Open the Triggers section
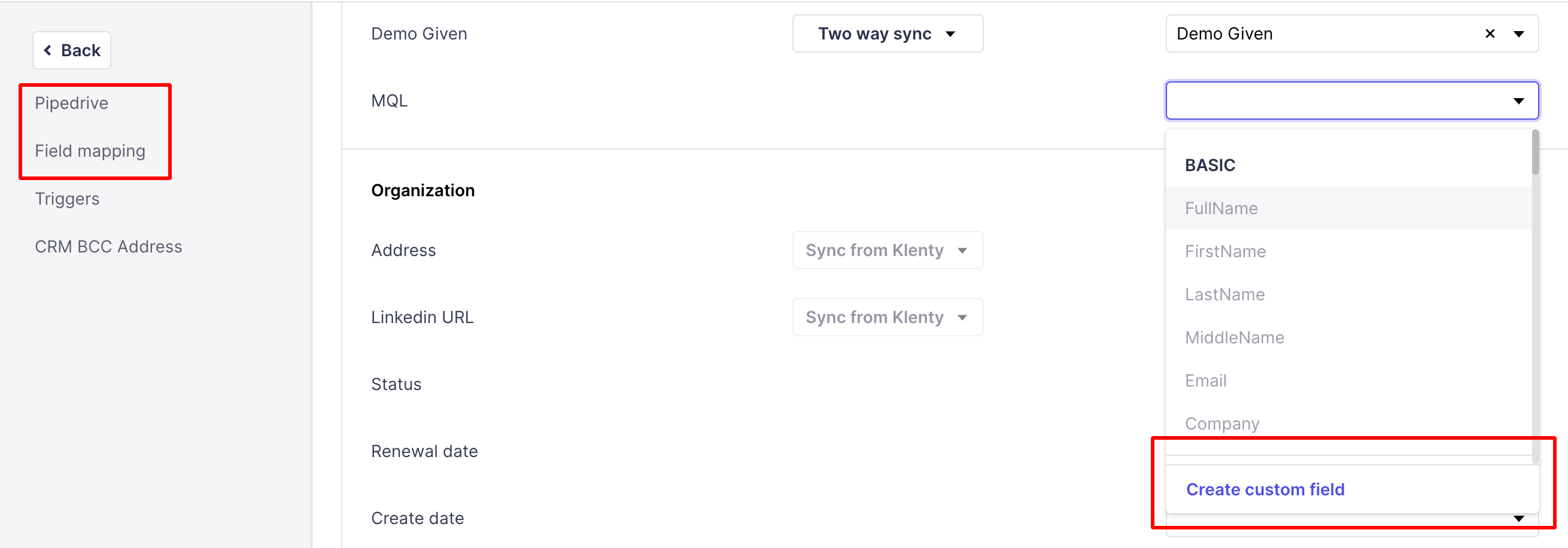 tap(67, 199)
